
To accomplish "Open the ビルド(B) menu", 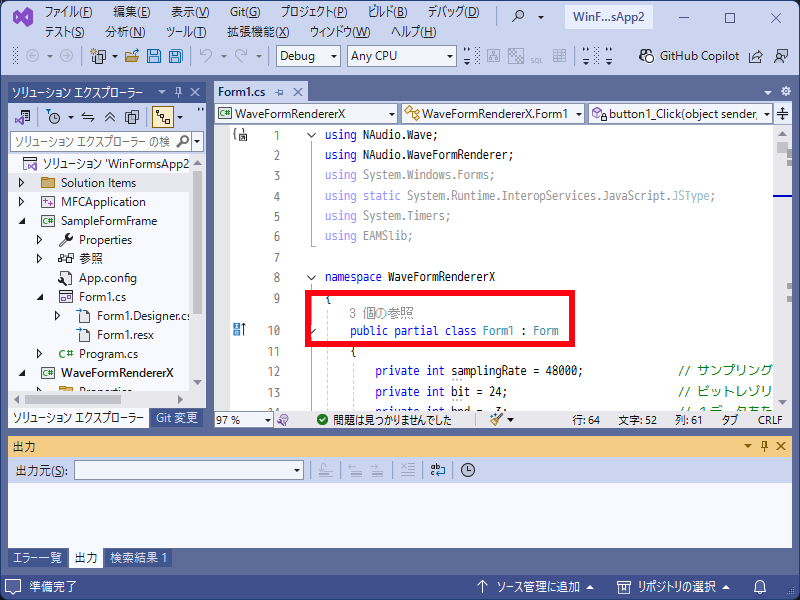I will click(387, 12).
